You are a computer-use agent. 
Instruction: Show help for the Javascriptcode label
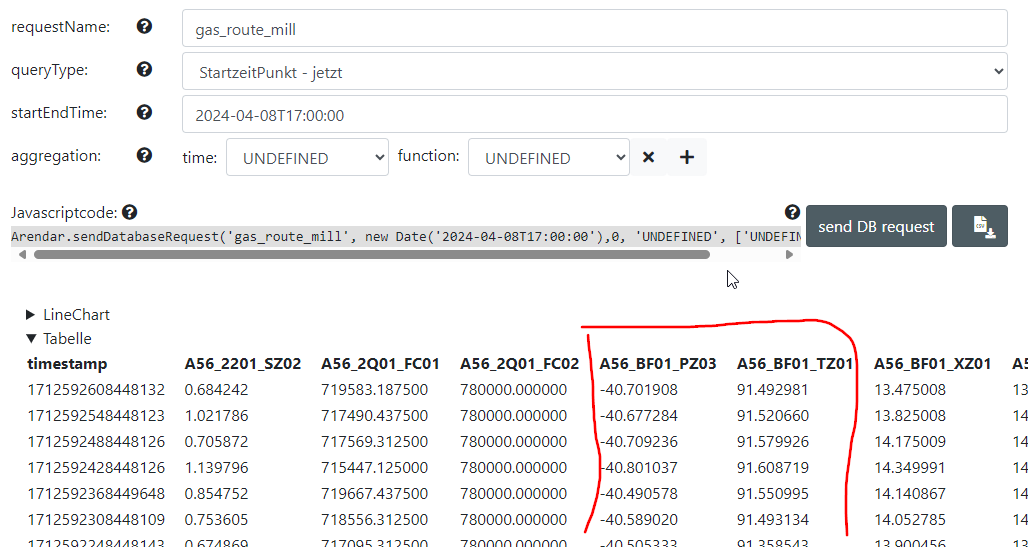[x=130, y=213]
